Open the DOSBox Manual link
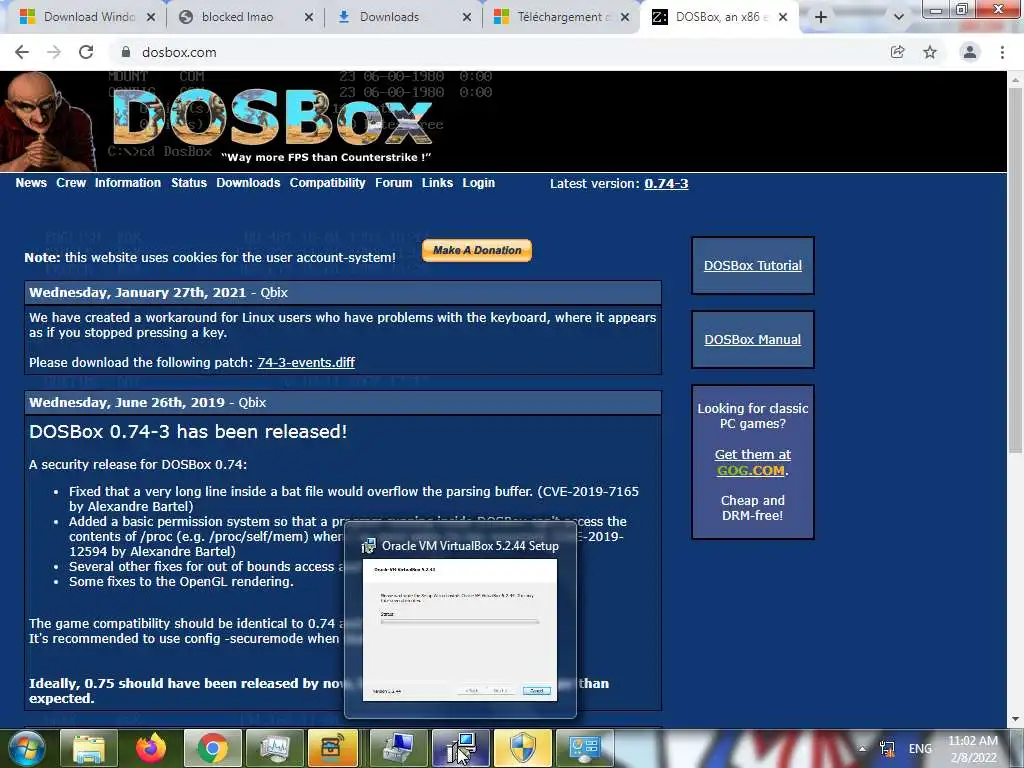 coord(752,340)
